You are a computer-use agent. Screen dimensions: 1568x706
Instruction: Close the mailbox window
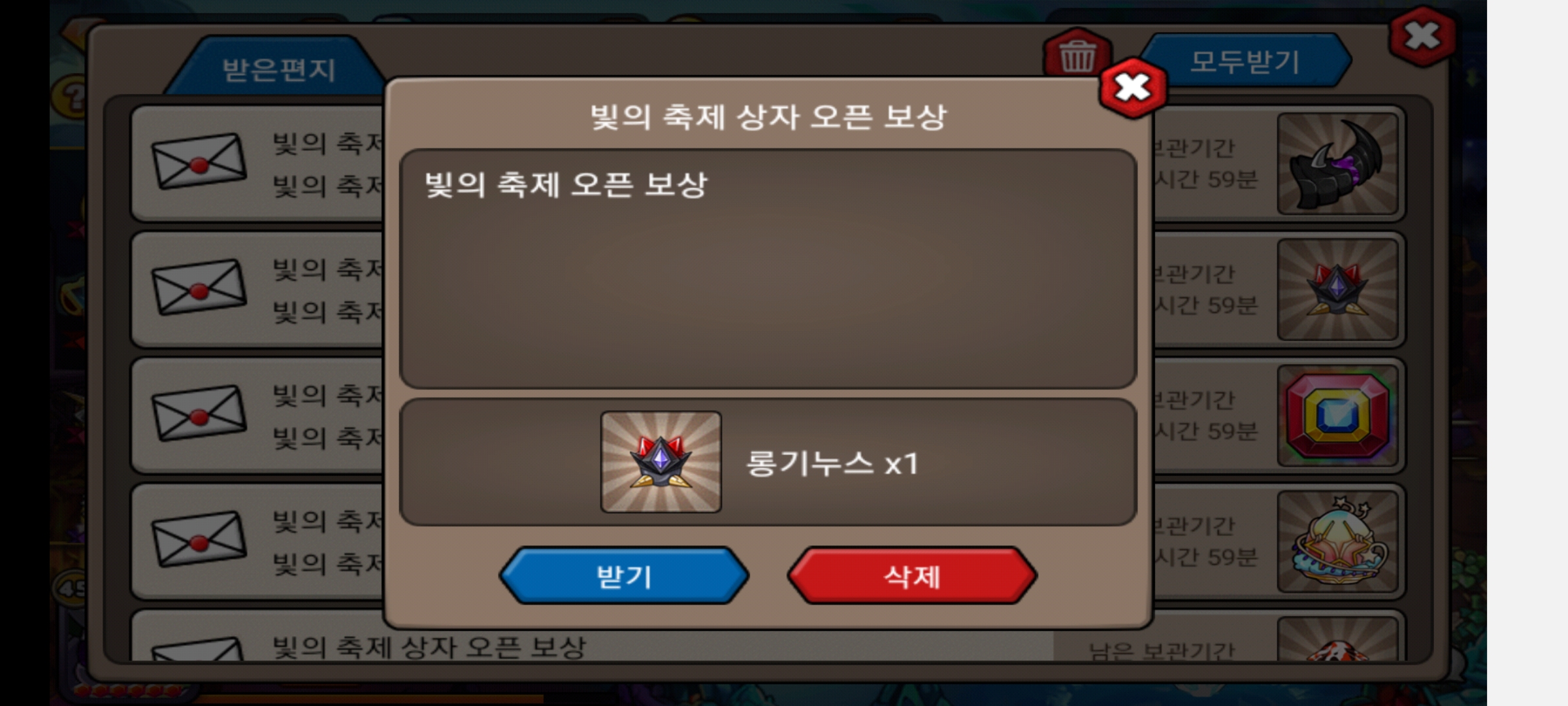click(1422, 37)
